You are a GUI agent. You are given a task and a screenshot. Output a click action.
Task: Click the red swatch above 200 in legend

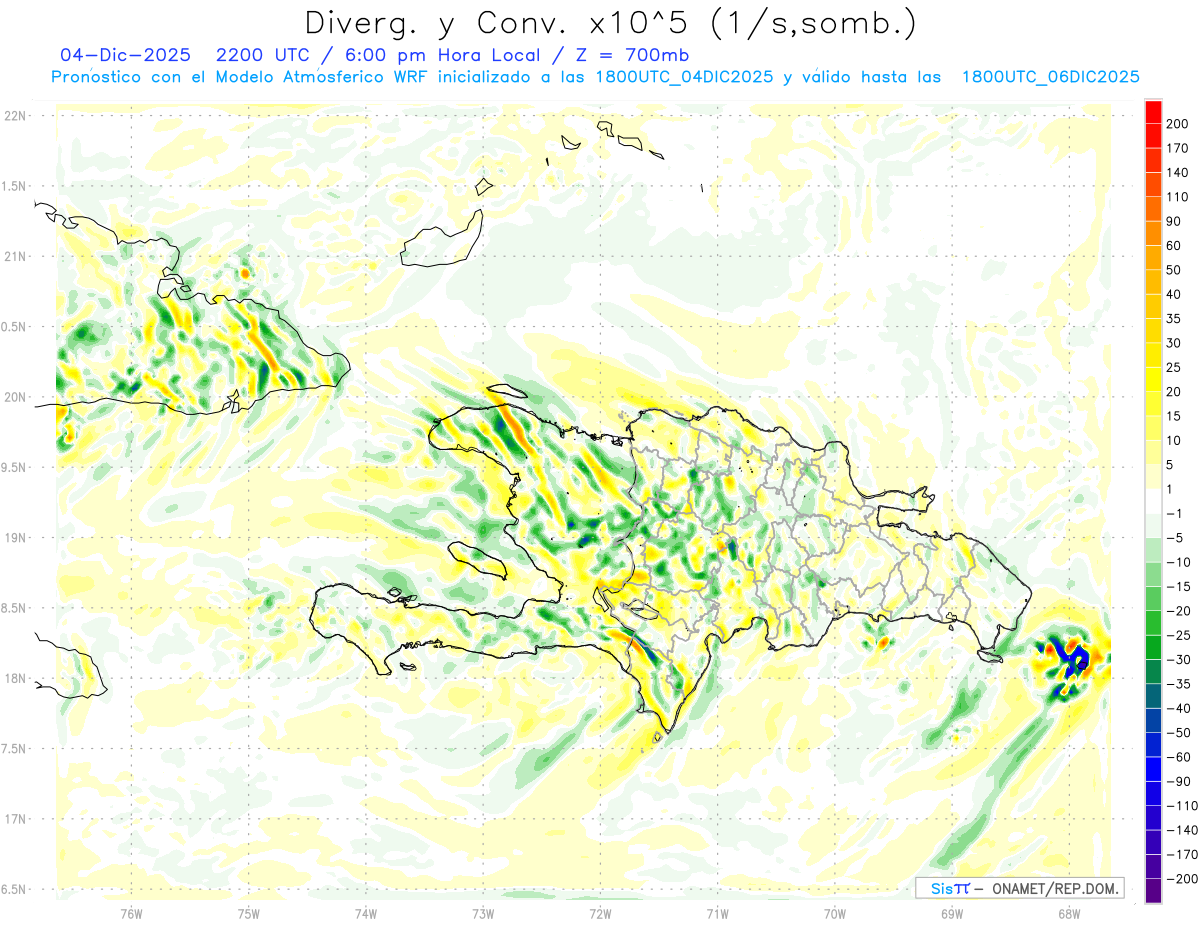[x=1153, y=111]
